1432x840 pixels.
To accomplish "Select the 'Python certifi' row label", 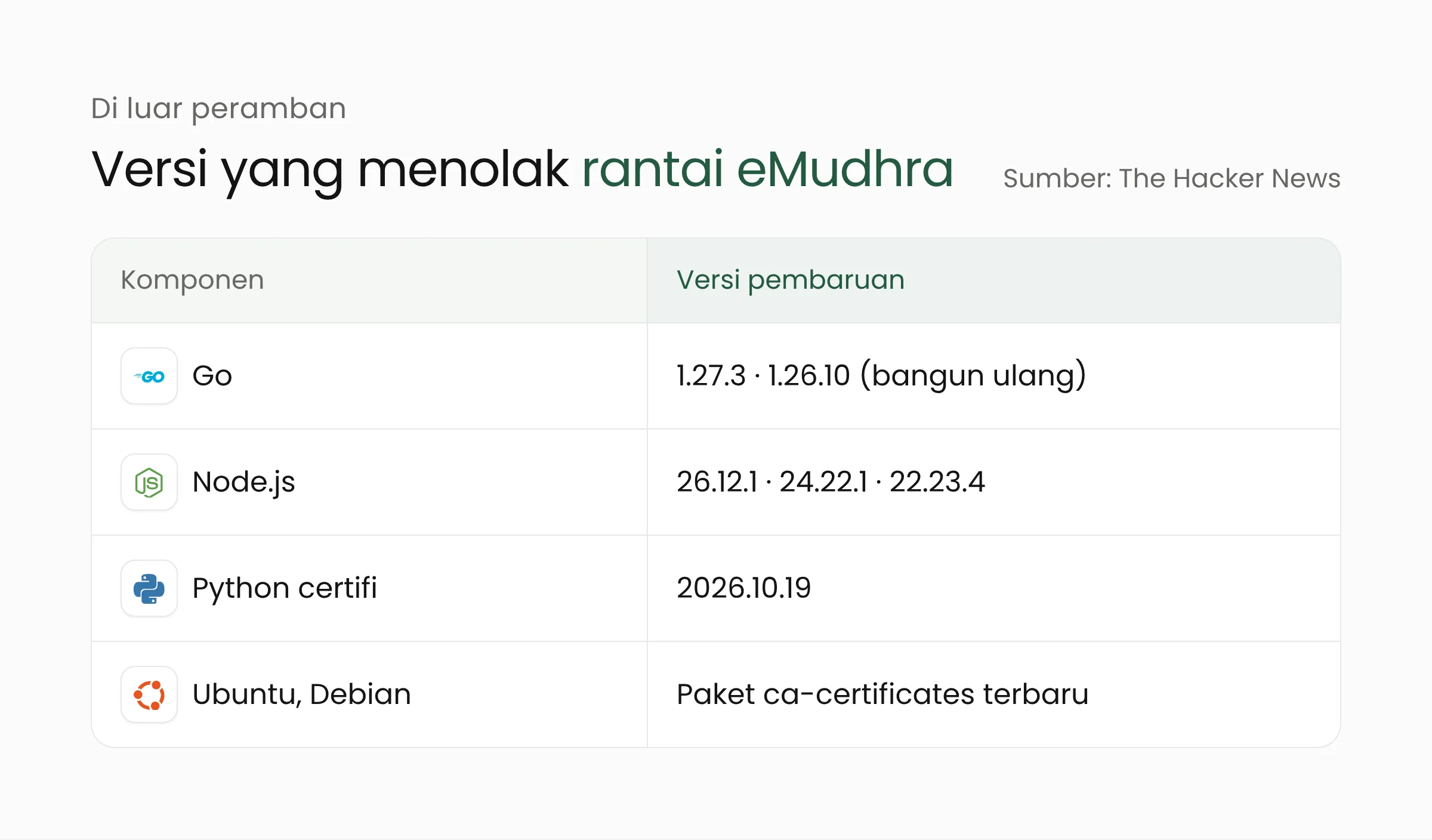I will click(x=285, y=588).
